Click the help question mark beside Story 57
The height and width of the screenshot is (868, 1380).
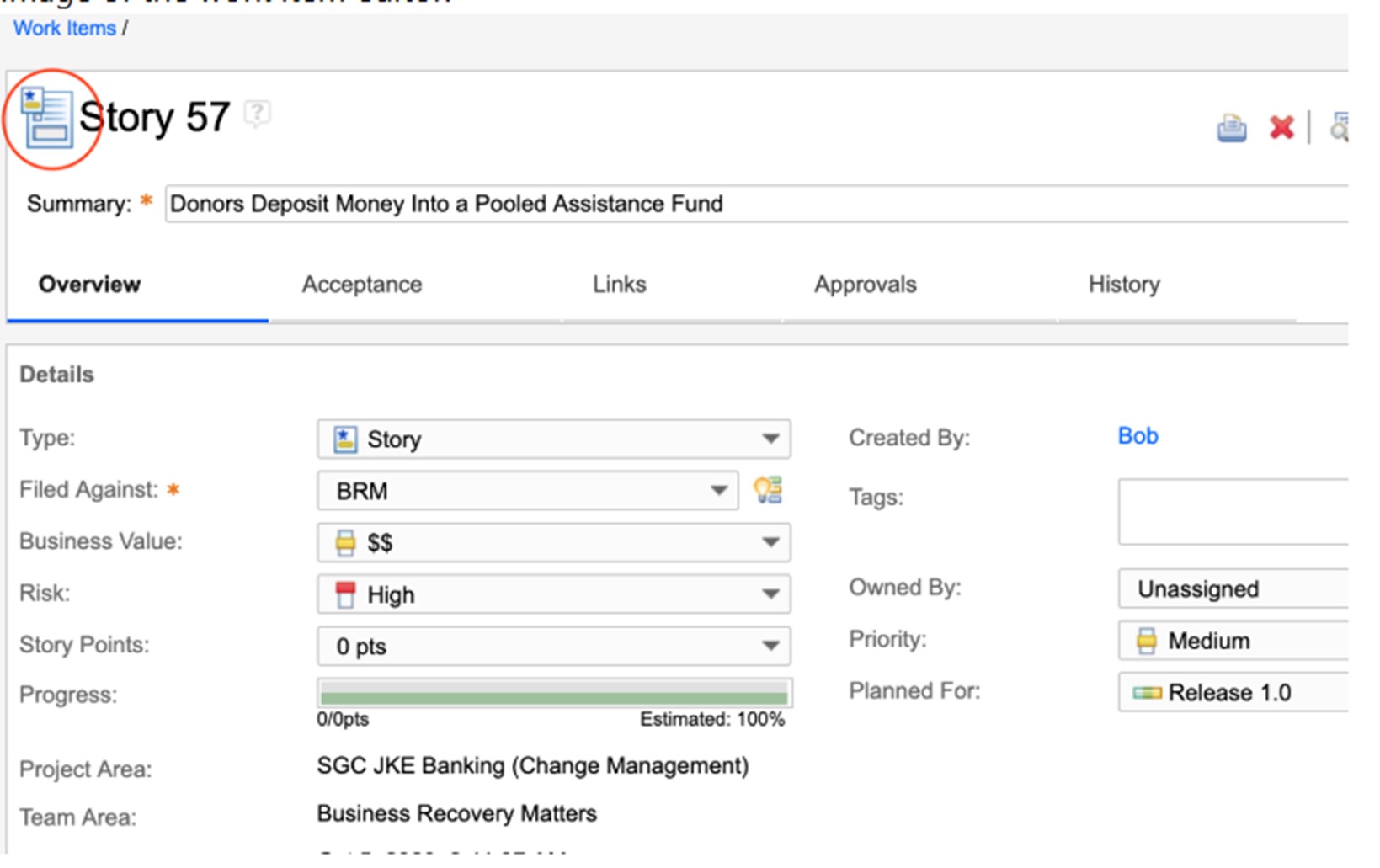pos(258,113)
